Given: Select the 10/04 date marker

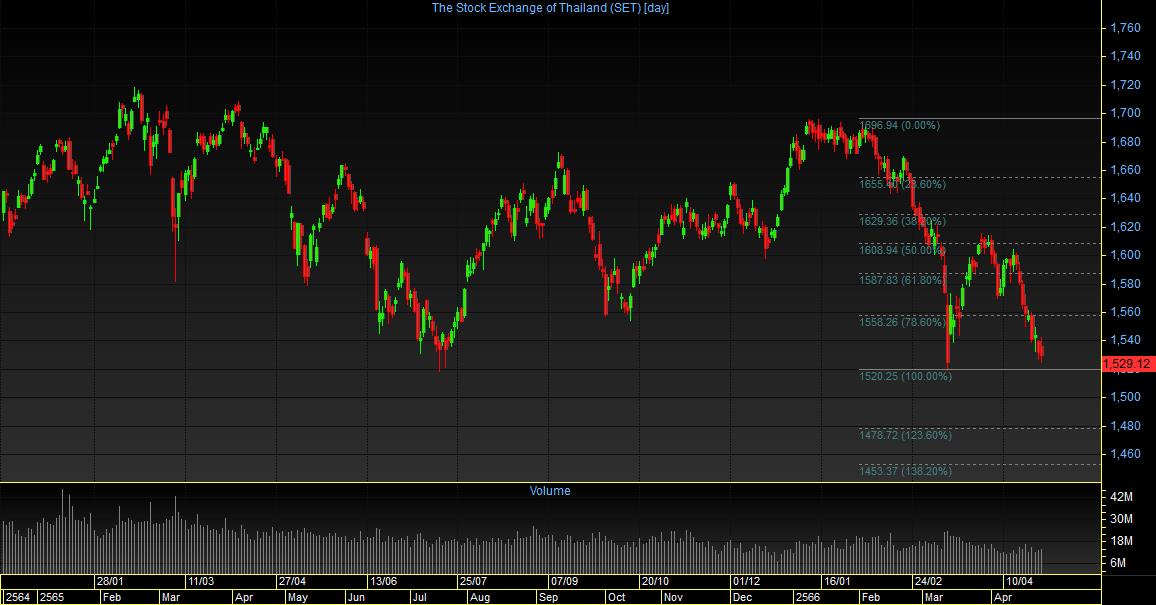Looking at the screenshot, I should pos(1020,581).
